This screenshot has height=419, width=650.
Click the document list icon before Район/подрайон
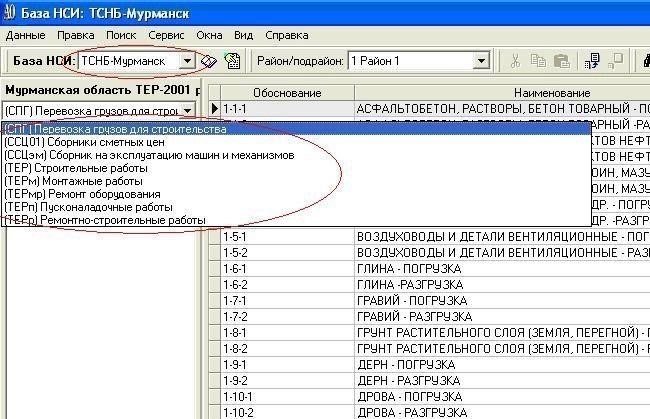click(233, 61)
